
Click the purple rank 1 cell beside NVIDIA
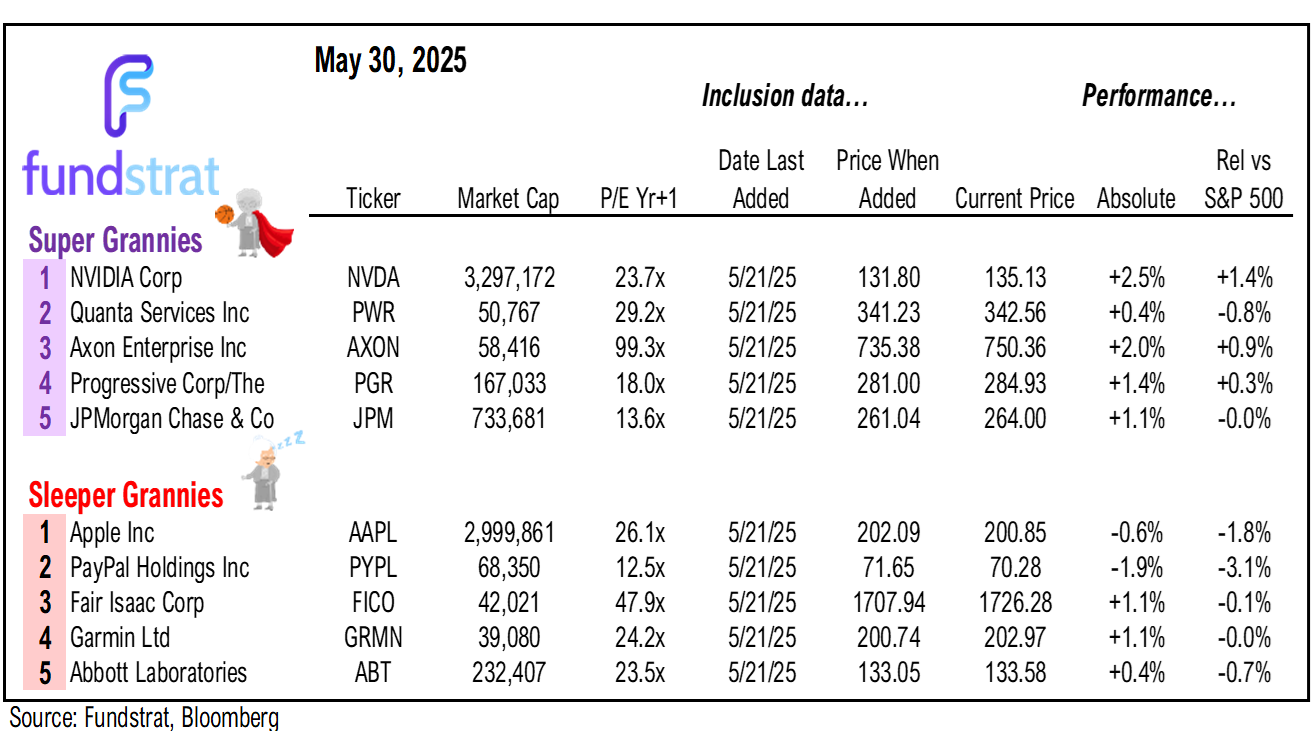pos(45,277)
